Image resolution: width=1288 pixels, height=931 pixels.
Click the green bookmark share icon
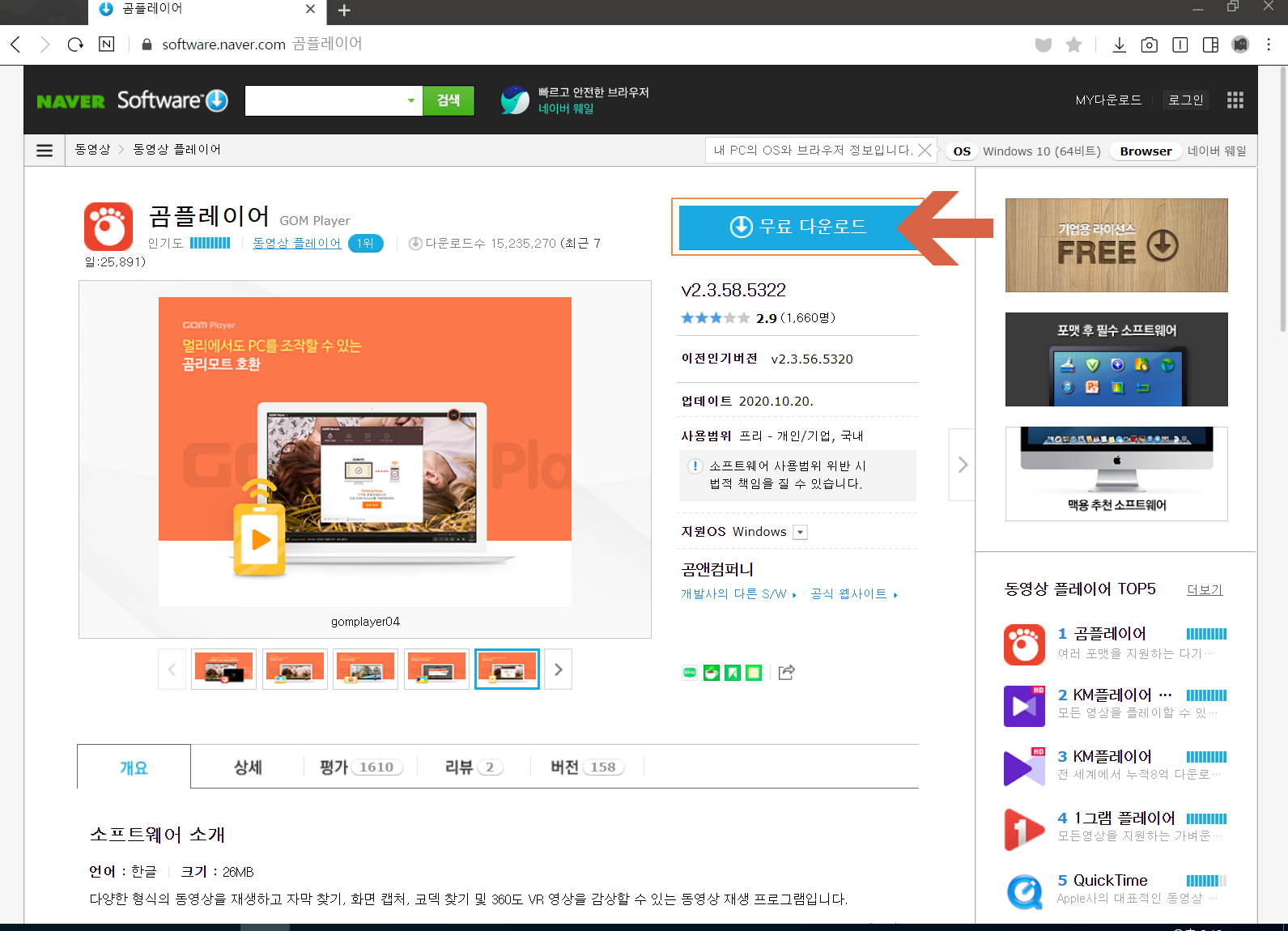tap(733, 672)
